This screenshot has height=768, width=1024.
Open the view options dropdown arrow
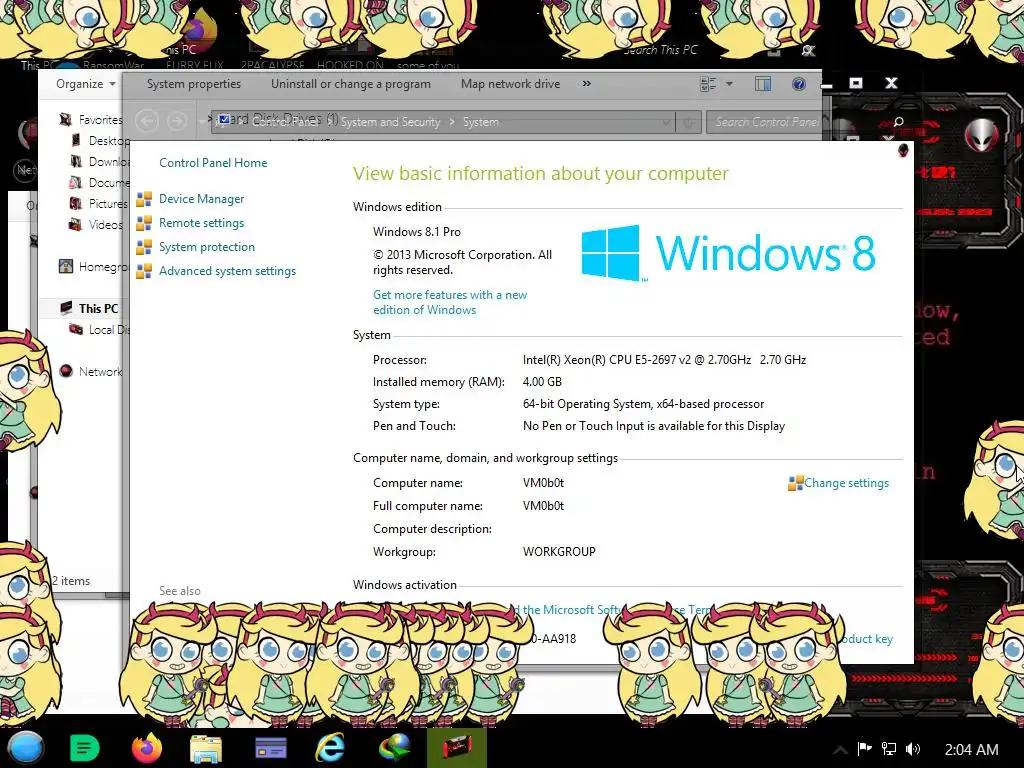pyautogui.click(x=729, y=84)
